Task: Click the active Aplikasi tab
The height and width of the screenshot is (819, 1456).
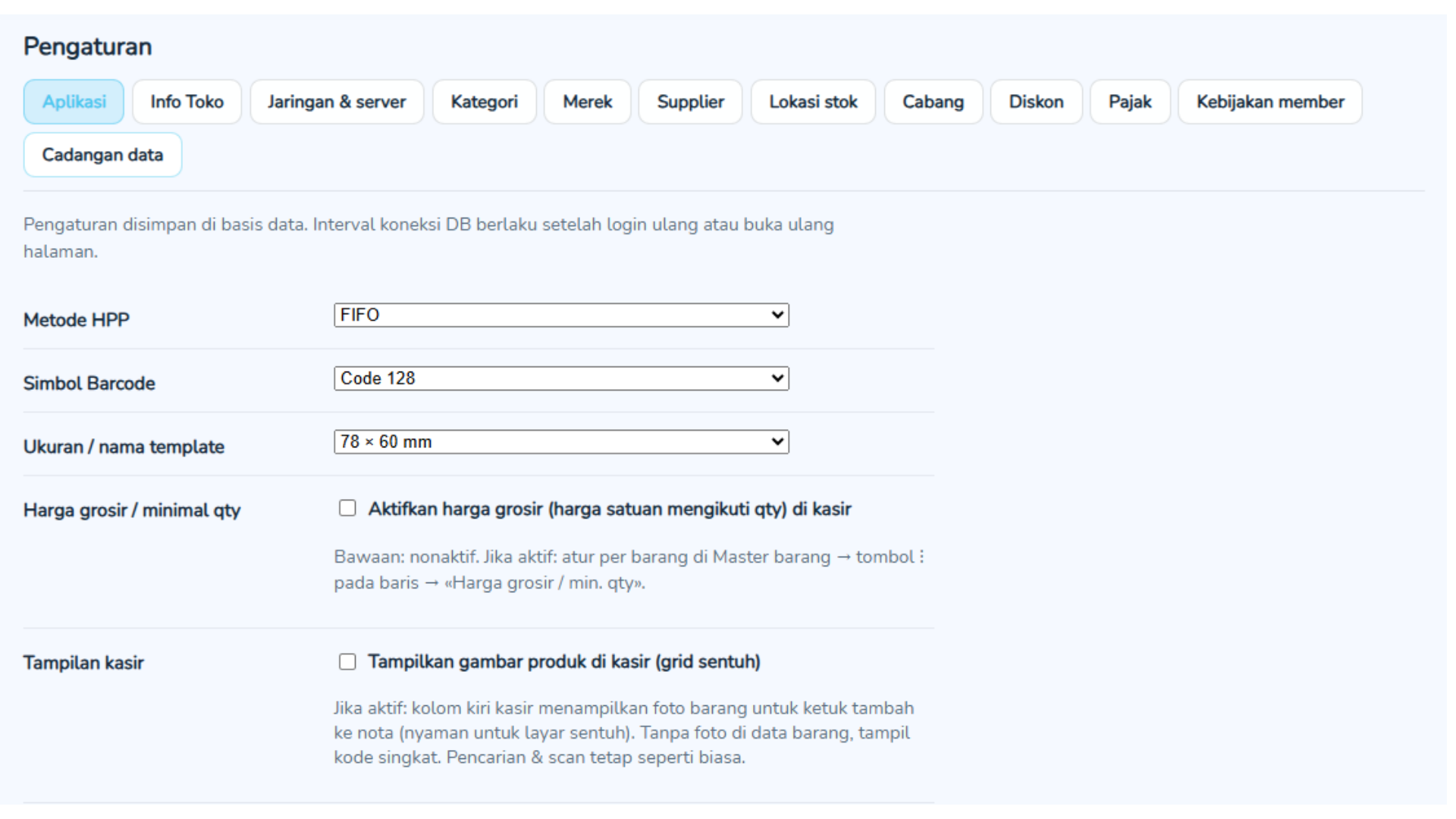Action: point(74,102)
